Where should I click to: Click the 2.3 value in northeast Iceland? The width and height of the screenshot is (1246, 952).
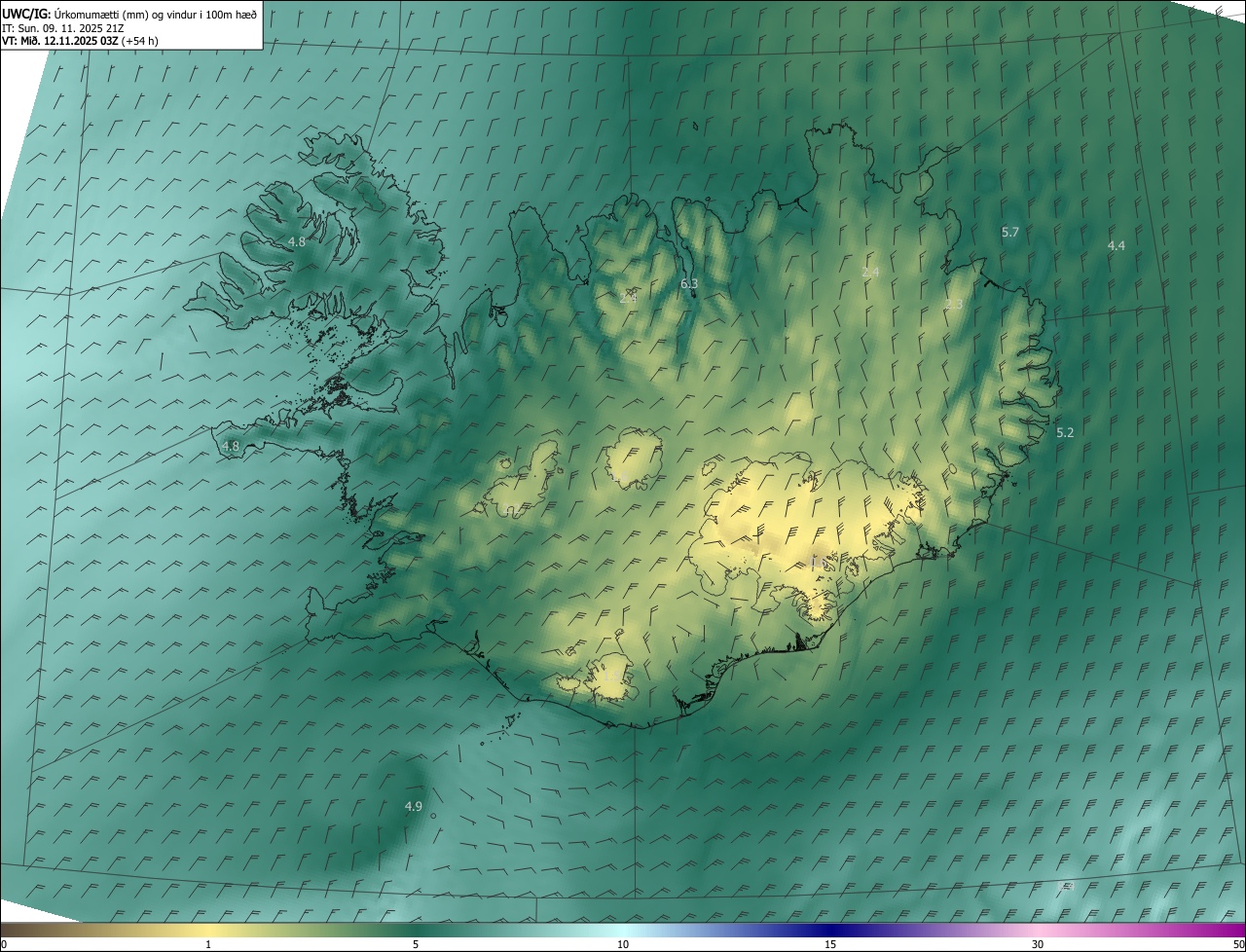[x=954, y=305]
